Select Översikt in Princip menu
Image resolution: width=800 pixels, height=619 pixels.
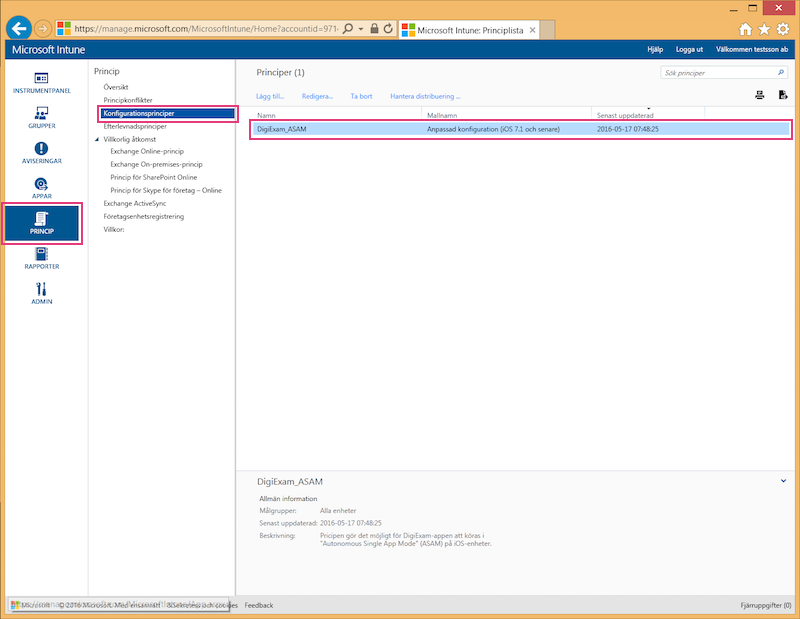pyautogui.click(x=116, y=87)
